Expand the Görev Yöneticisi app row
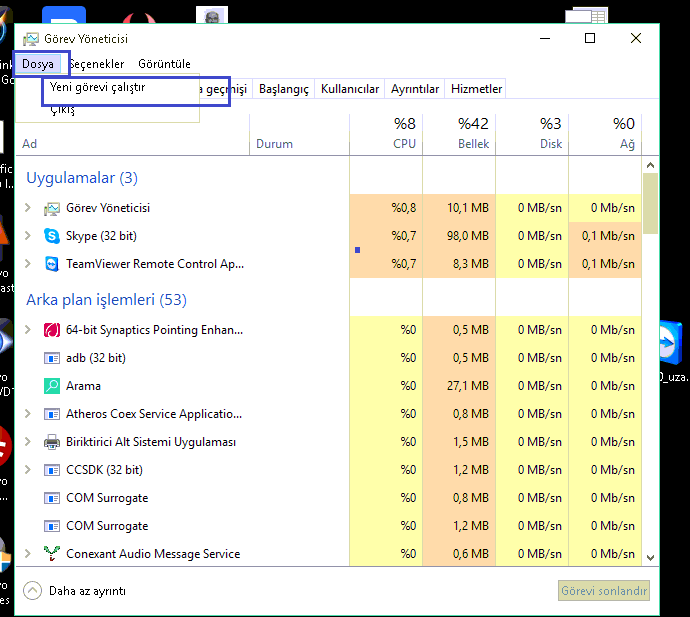 28,208
